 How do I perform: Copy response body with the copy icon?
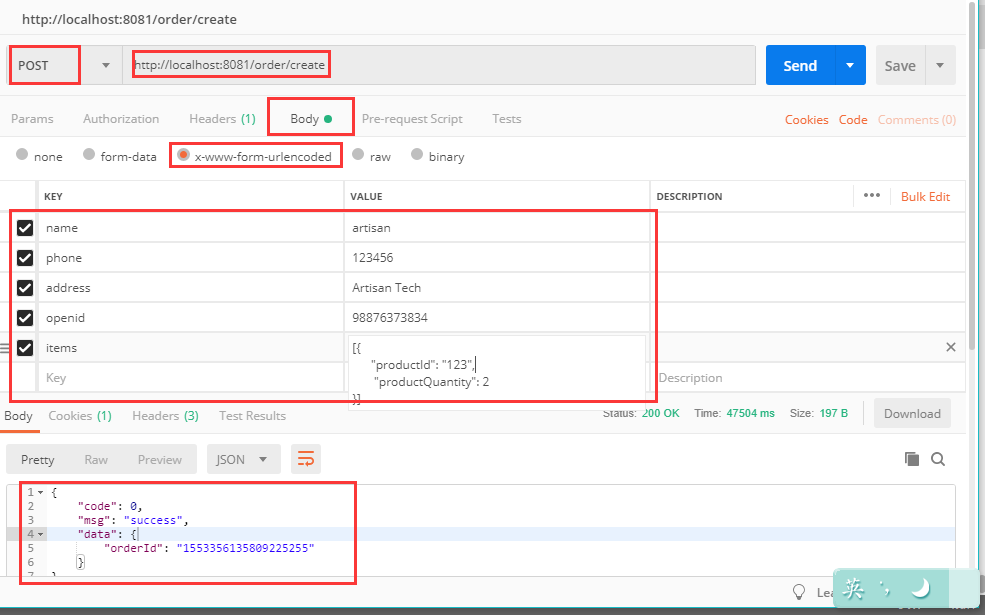pyautogui.click(x=912, y=459)
